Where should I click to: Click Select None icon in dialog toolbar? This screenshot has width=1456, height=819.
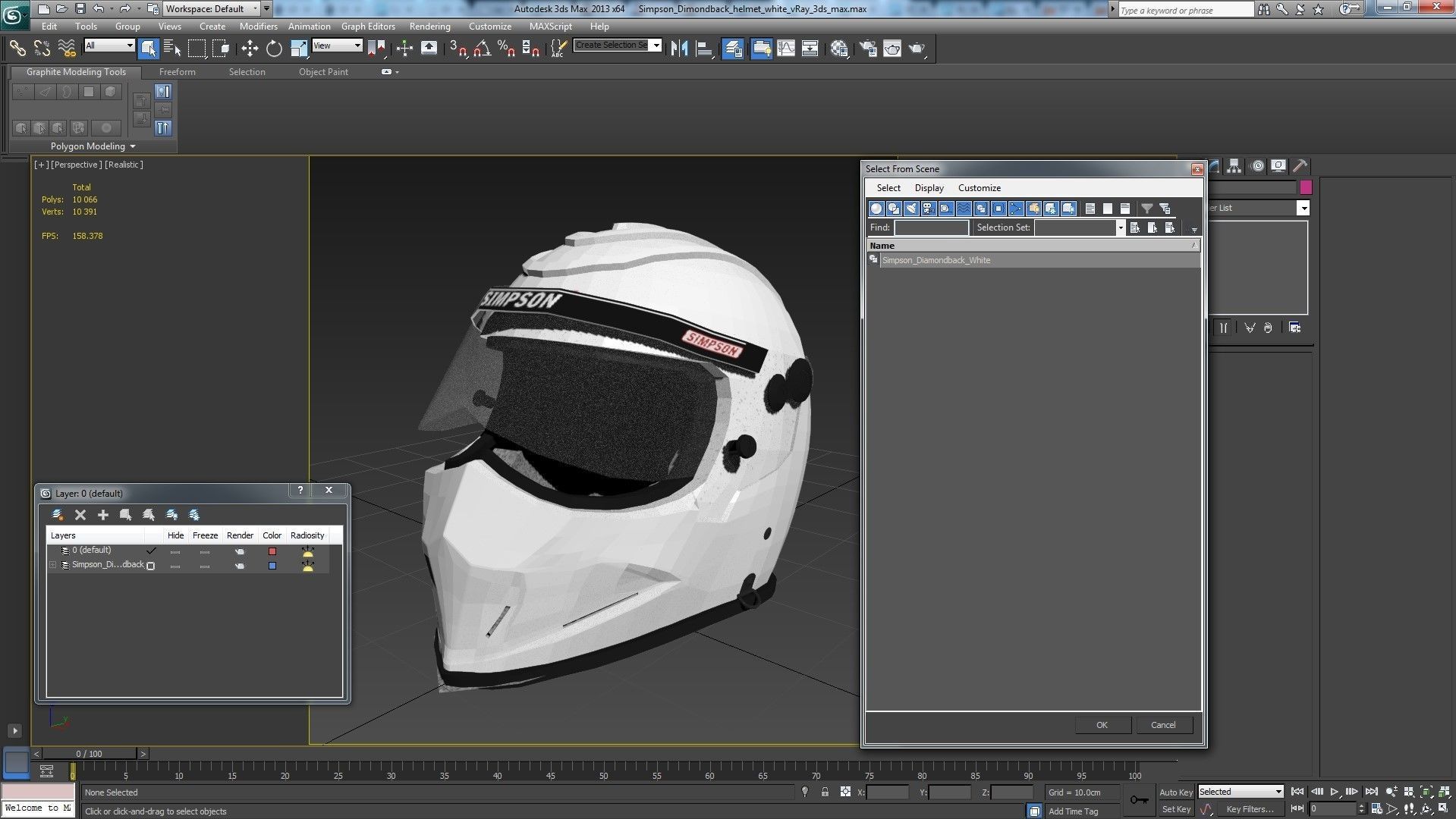tap(1108, 208)
